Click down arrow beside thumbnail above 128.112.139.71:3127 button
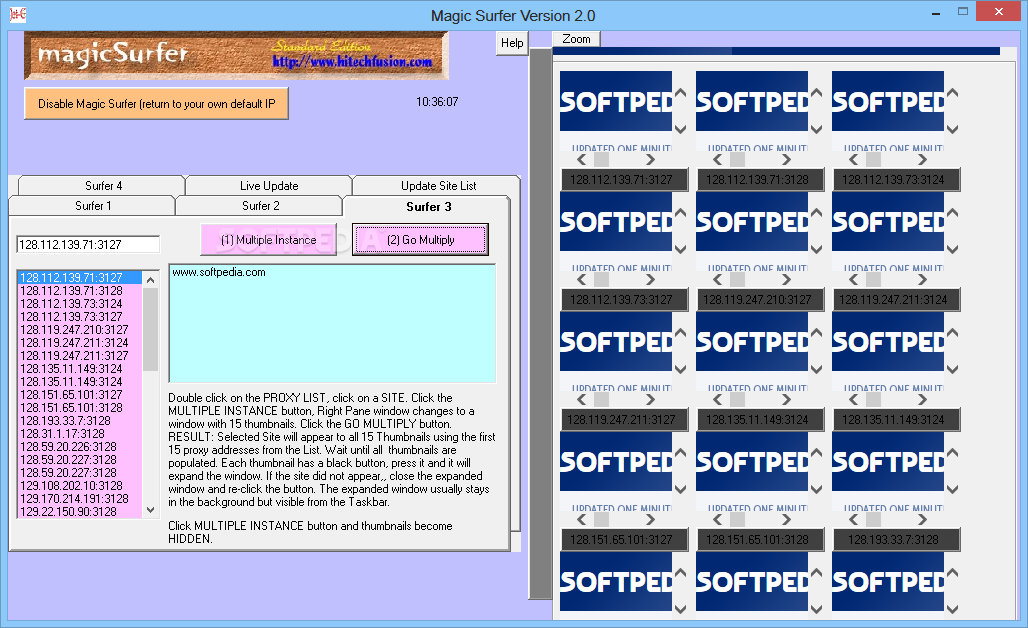 (x=680, y=129)
